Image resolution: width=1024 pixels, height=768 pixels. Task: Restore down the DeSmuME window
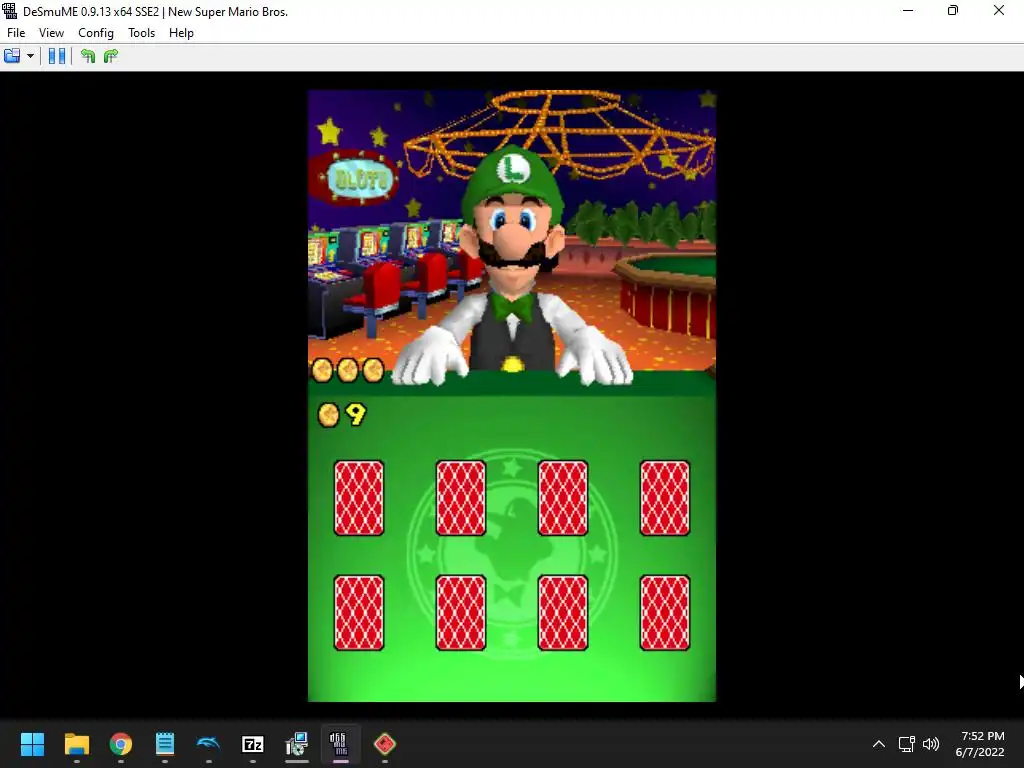953,11
